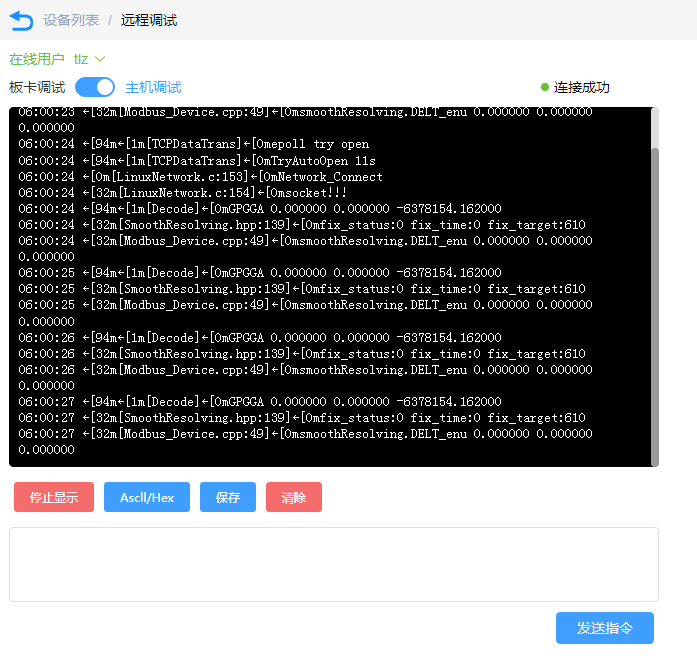The height and width of the screenshot is (666, 697).
Task: Expand the chevron arrow beside tlz
Action: click(x=100, y=60)
